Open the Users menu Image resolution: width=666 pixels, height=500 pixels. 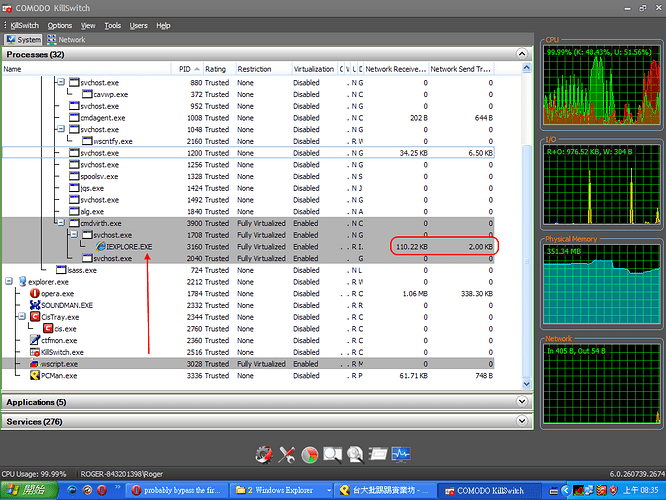[138, 25]
